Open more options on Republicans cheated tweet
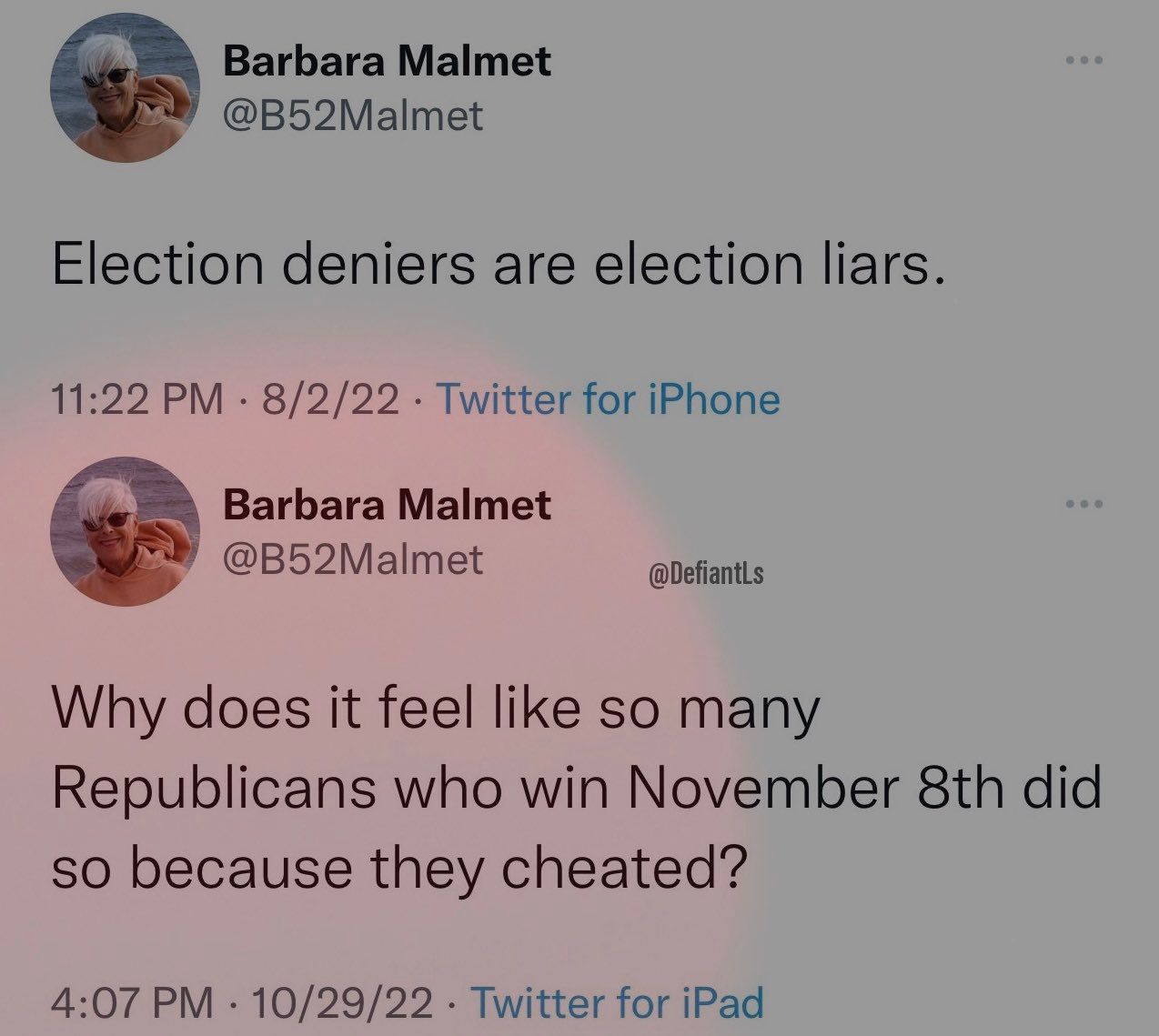 1084,504
